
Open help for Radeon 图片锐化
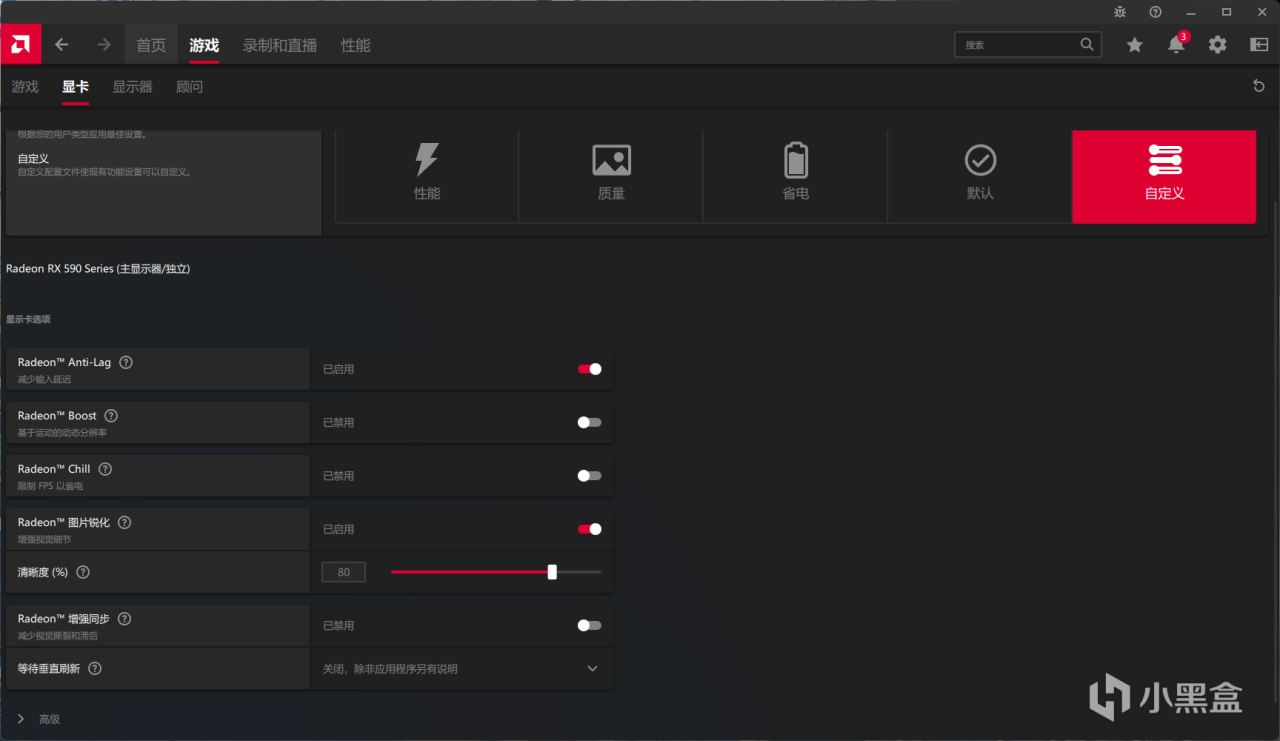[x=125, y=522]
